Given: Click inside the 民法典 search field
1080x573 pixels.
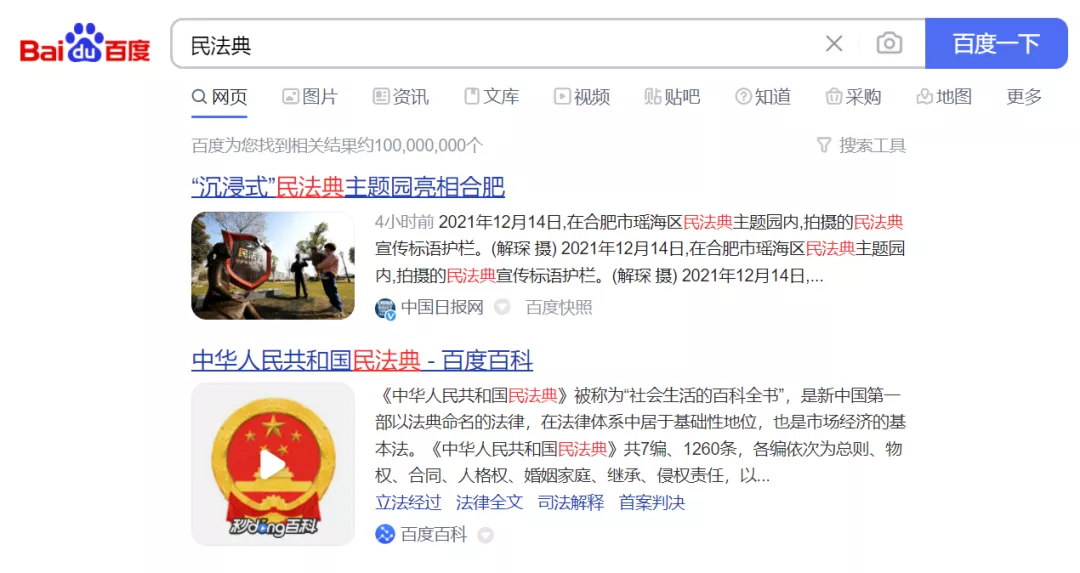Looking at the screenshot, I should click(x=500, y=44).
